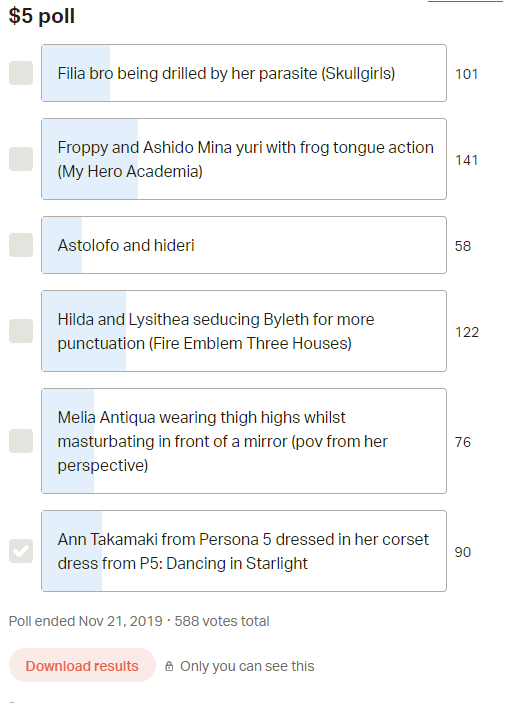Click the lock icon beside the privacy note
The height and width of the screenshot is (703, 505).
click(x=169, y=666)
